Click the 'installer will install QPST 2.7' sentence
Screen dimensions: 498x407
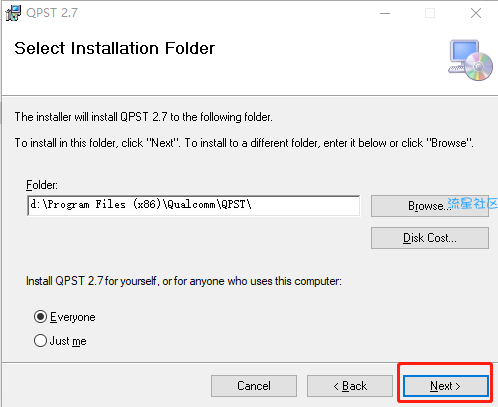[144, 117]
